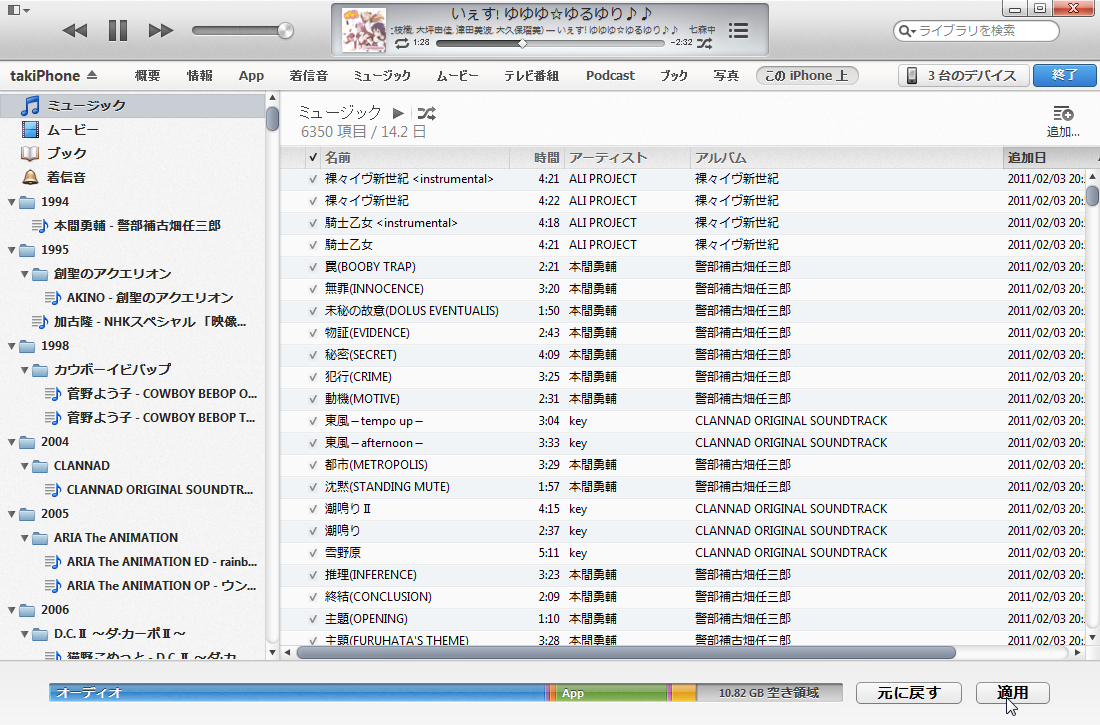This screenshot has height=725, width=1100.
Task: Open the Up Next list icon
Action: [x=738, y=30]
